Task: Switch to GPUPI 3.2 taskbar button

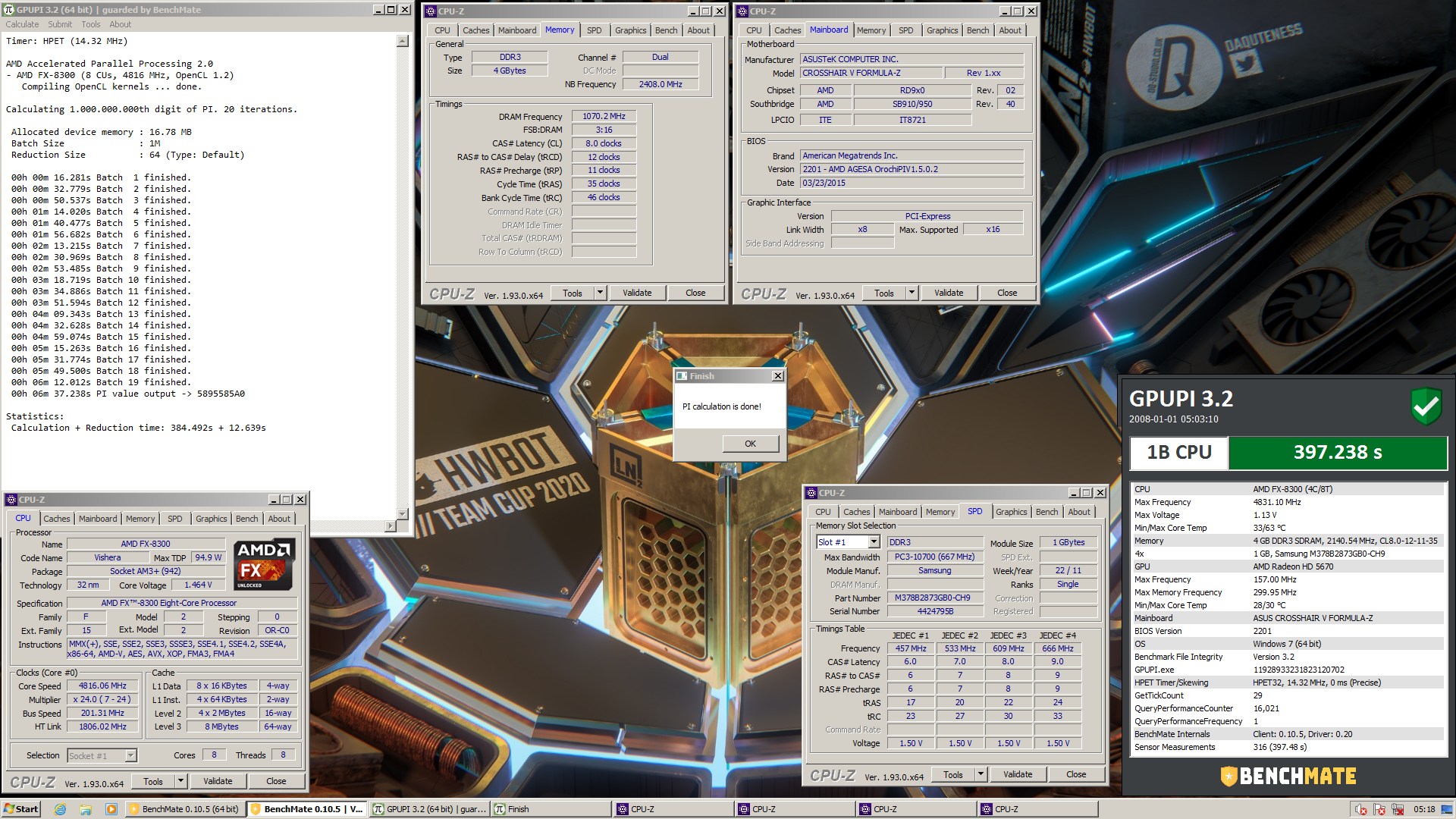Action: point(429,809)
